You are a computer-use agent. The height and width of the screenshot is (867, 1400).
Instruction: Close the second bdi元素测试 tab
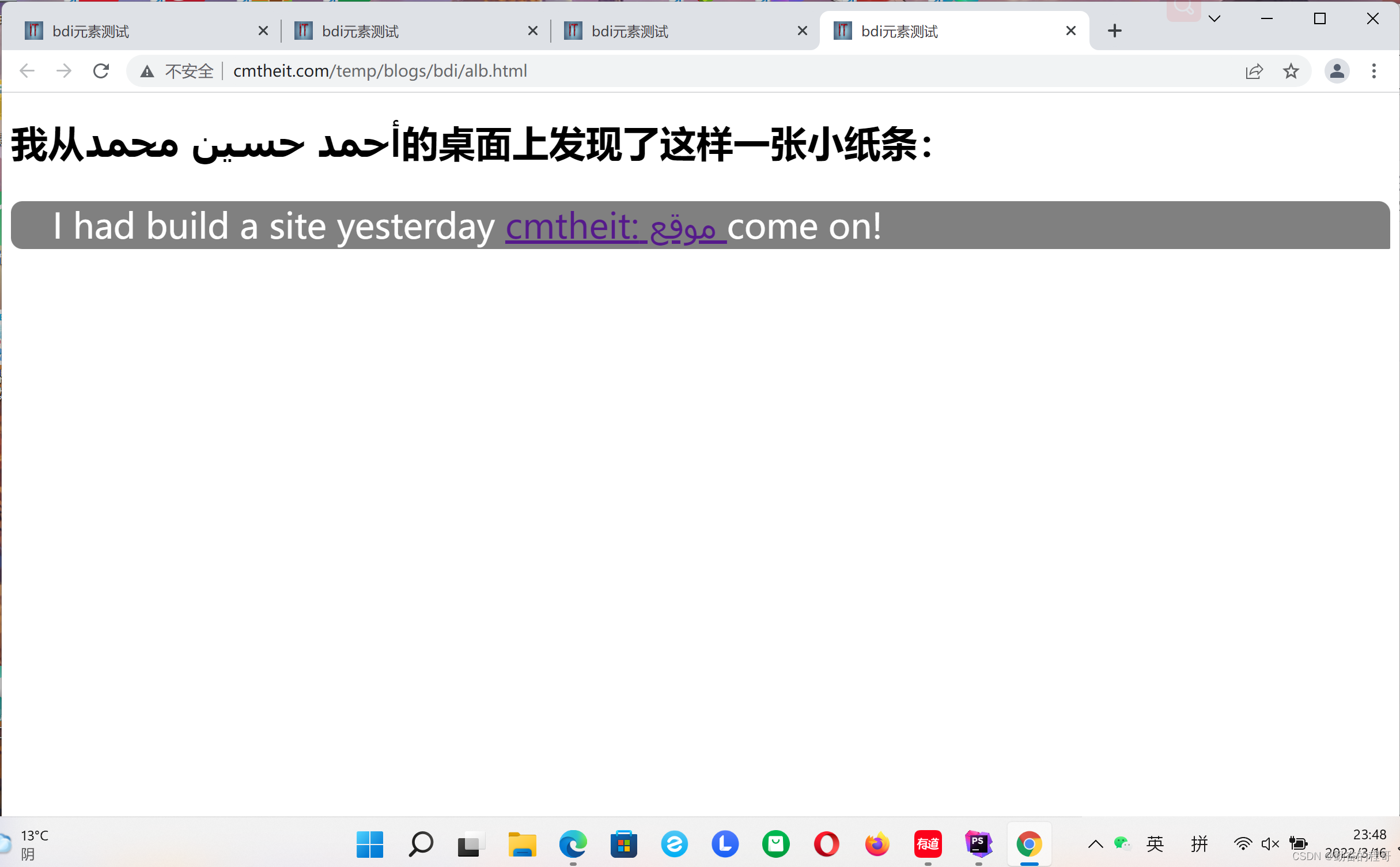pyautogui.click(x=533, y=31)
